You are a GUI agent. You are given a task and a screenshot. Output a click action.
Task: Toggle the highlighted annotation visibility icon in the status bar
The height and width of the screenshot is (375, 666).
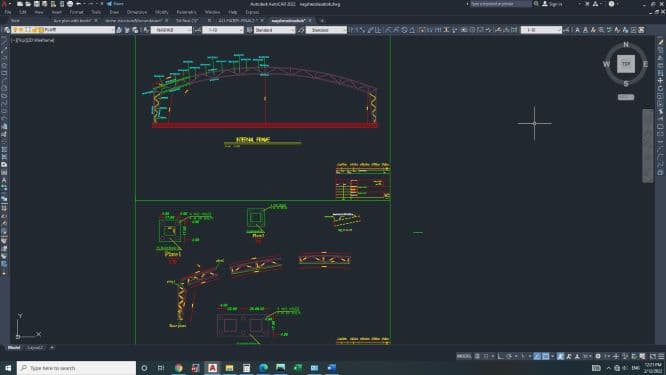[561, 356]
